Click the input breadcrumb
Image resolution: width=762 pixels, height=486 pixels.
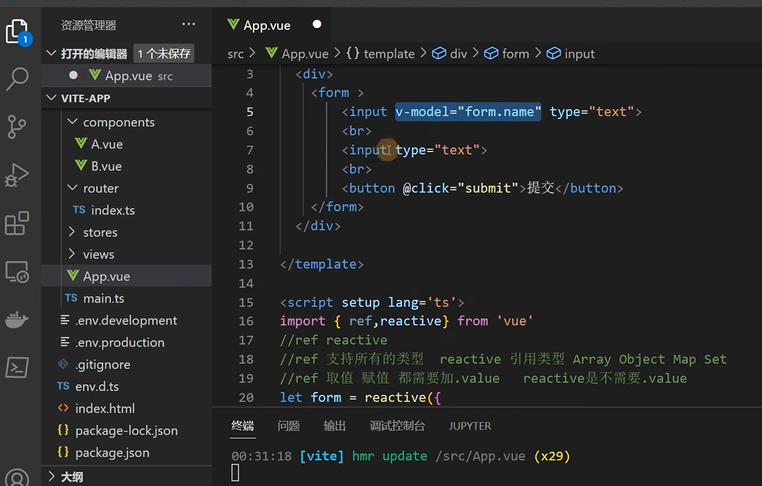click(x=571, y=53)
